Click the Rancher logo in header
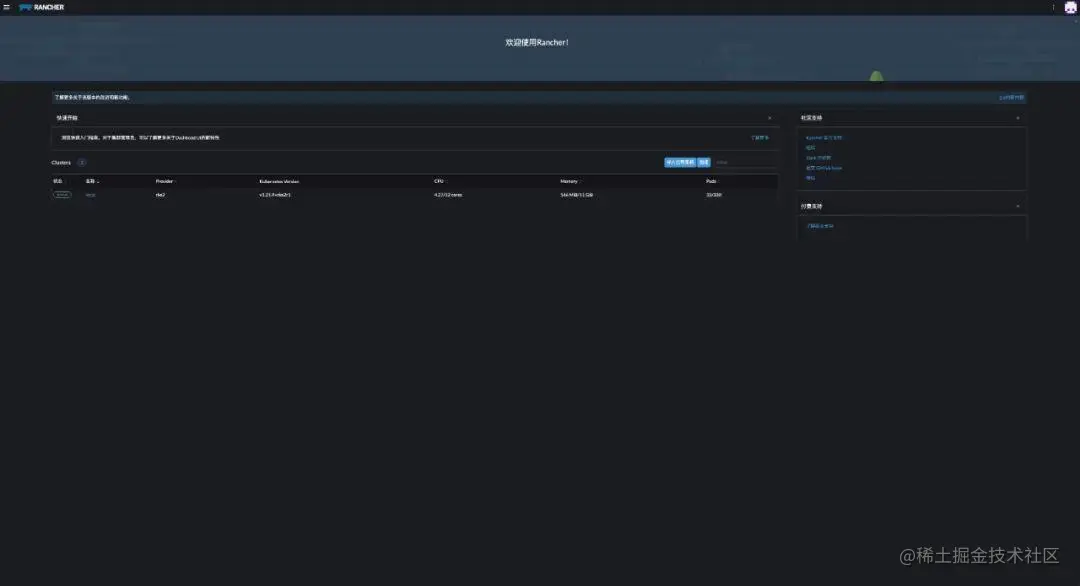 [41, 7]
